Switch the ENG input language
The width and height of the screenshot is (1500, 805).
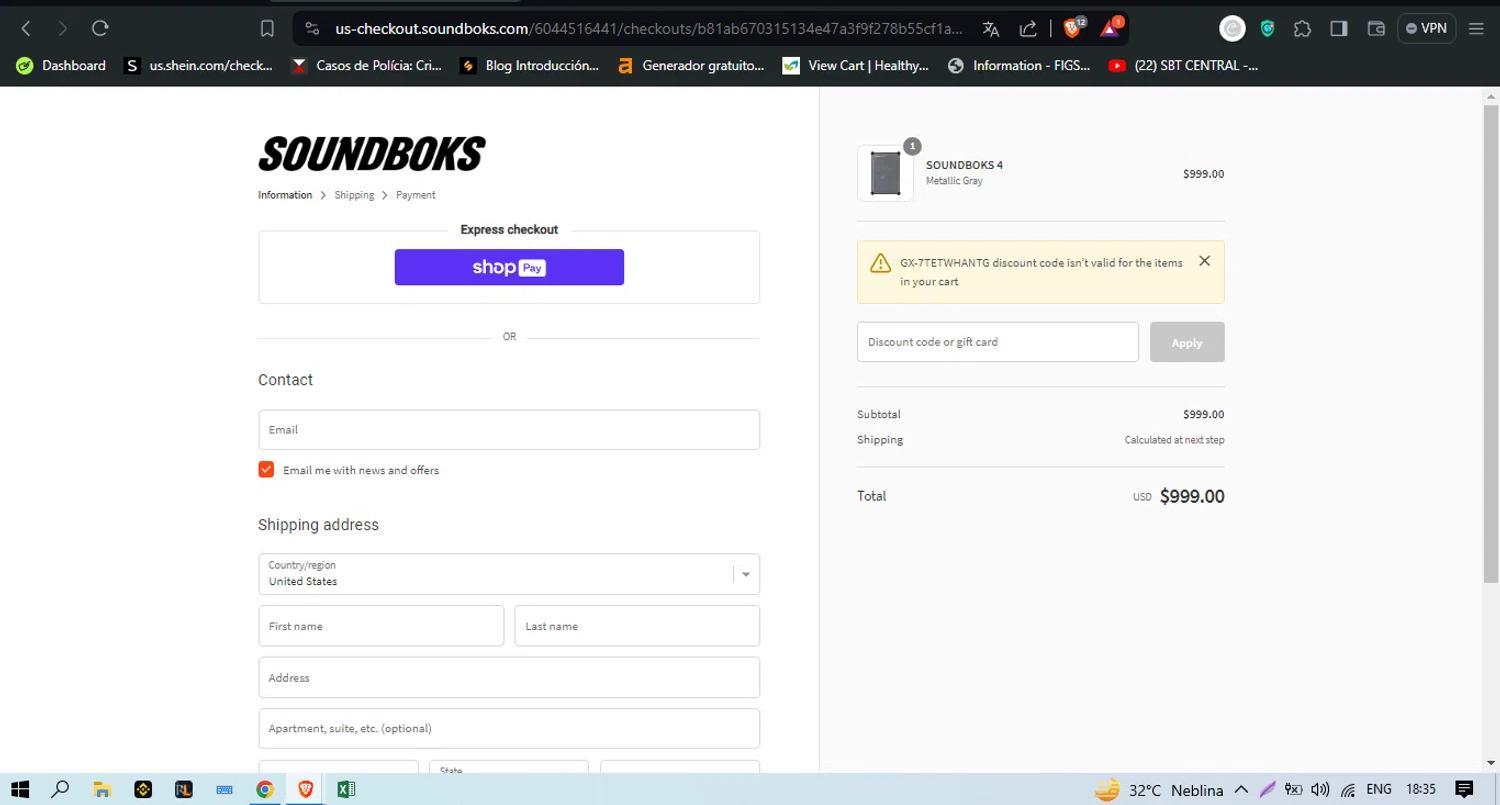[1379, 789]
